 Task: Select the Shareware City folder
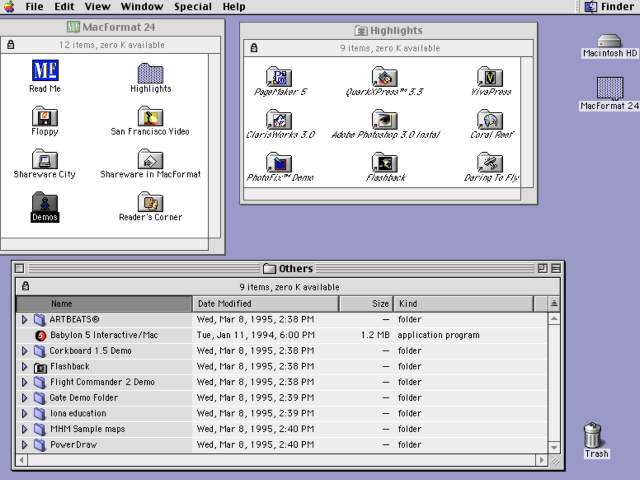pos(44,159)
